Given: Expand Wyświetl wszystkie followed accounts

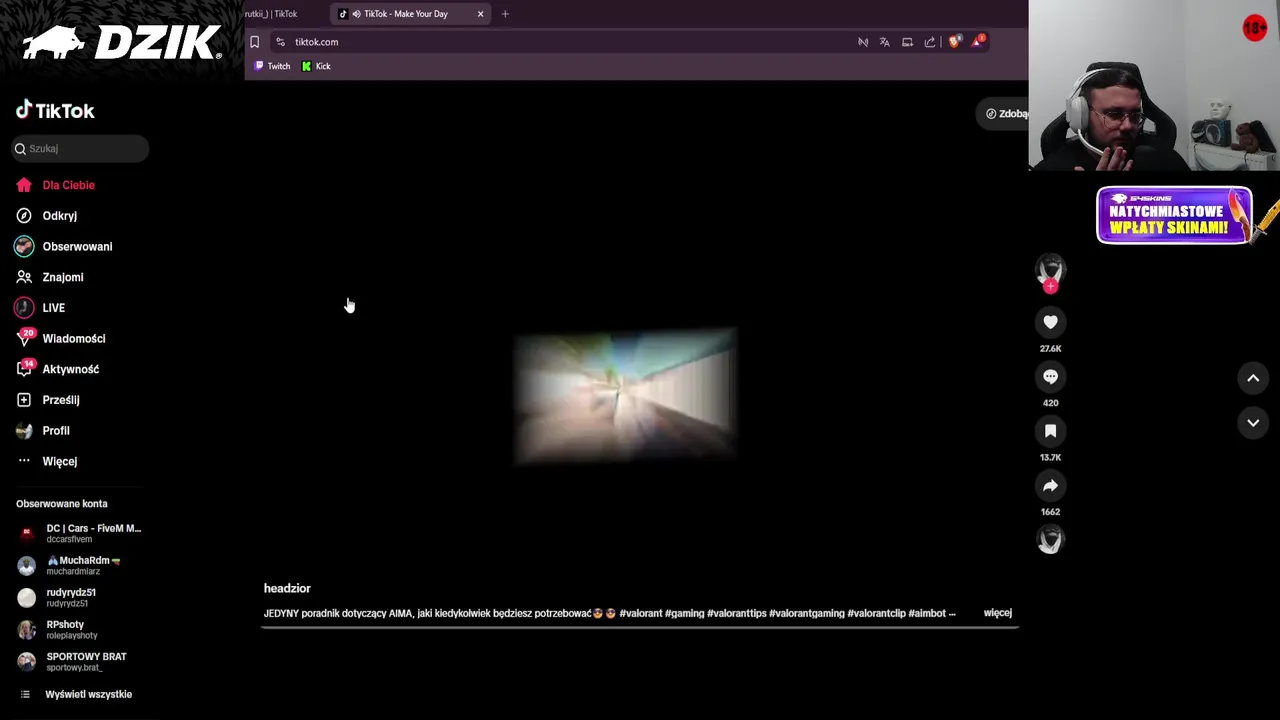Looking at the screenshot, I should (76, 694).
